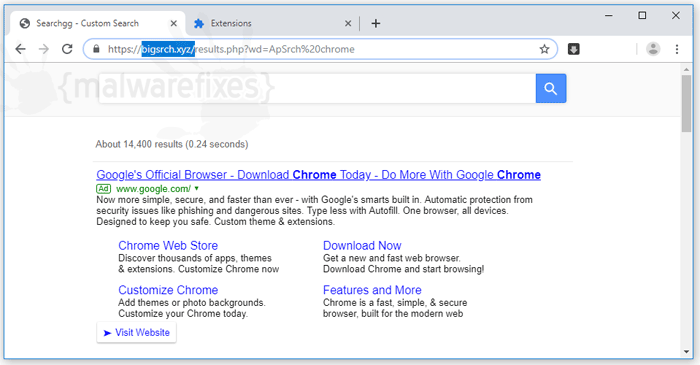Reload the page with refresh icon
The width and height of the screenshot is (700, 365).
tap(67, 49)
